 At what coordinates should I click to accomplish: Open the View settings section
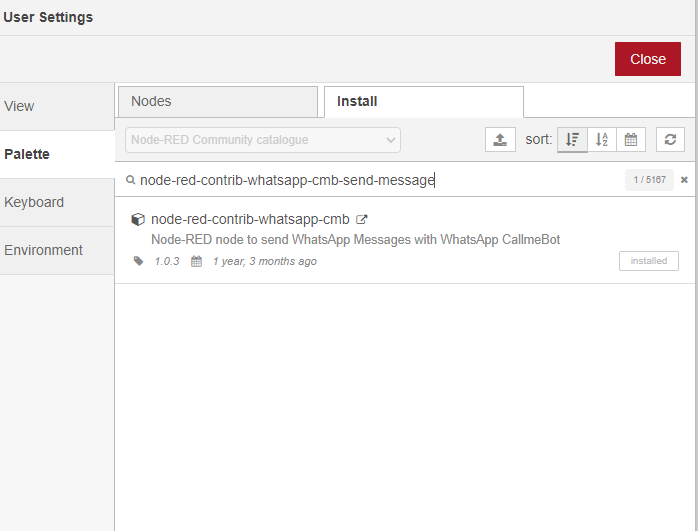(57, 107)
